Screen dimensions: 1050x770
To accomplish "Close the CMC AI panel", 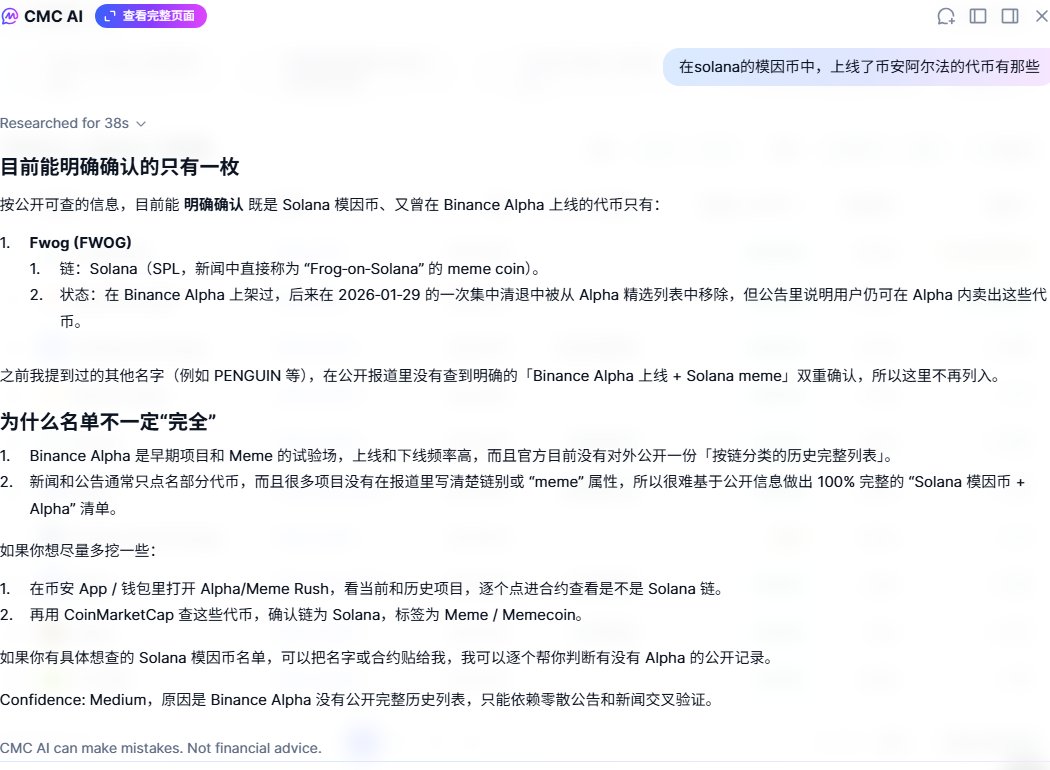I will pyautogui.click(x=1041, y=16).
